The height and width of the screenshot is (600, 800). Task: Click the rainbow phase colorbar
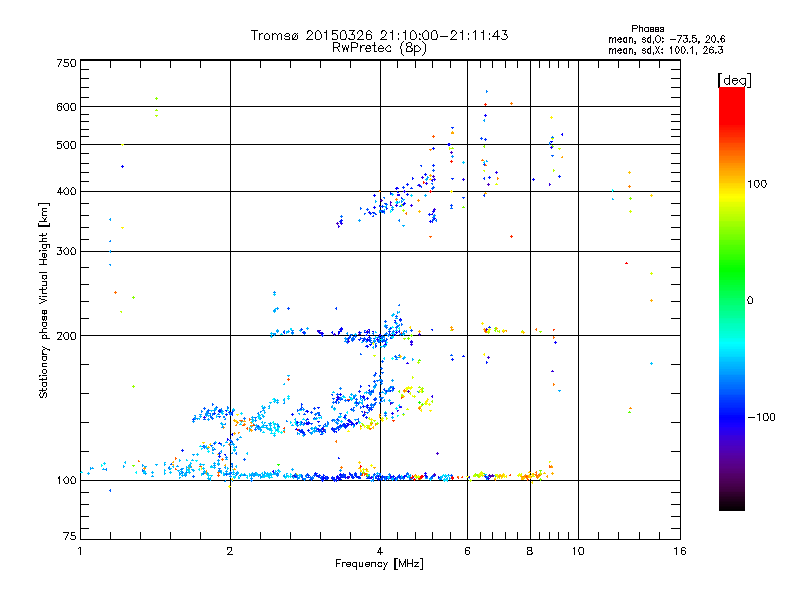coord(732,298)
